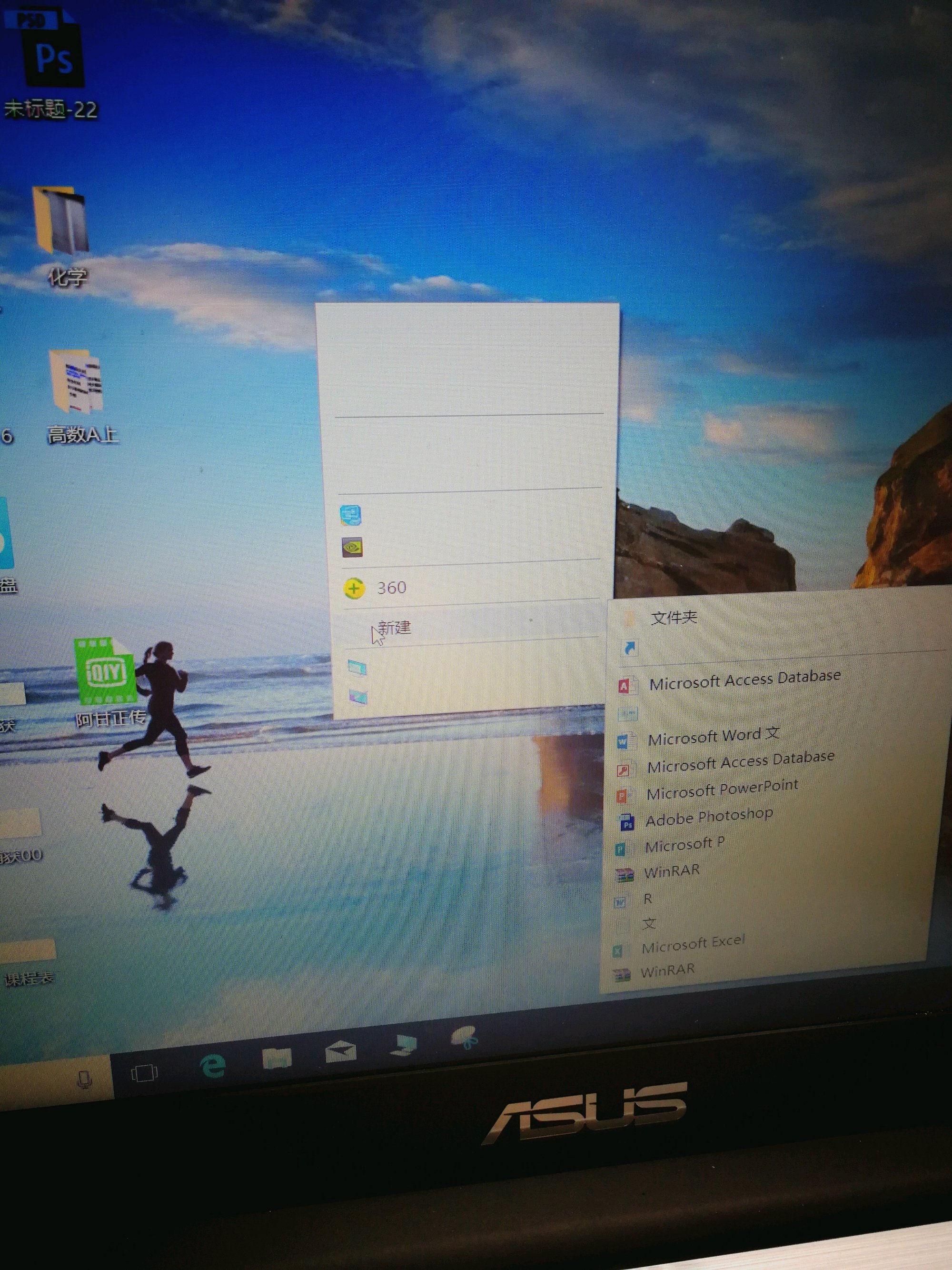Click the NVIDIA control panel menu icon
The height and width of the screenshot is (1270, 952).
tap(352, 547)
